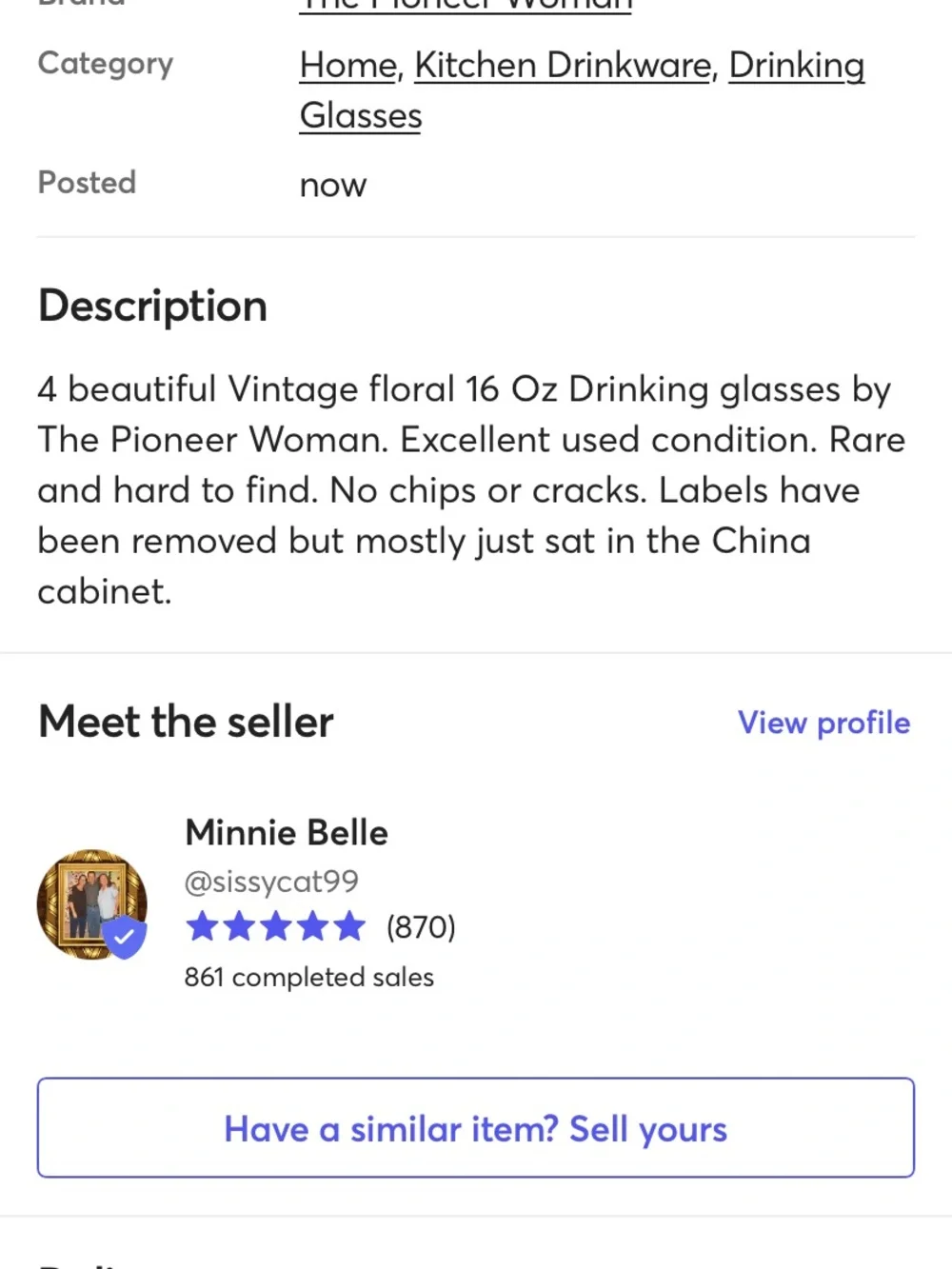The image size is (952, 1269).
Task: Click Have a similar item? Sell yours
Action: pyautogui.click(x=476, y=1128)
